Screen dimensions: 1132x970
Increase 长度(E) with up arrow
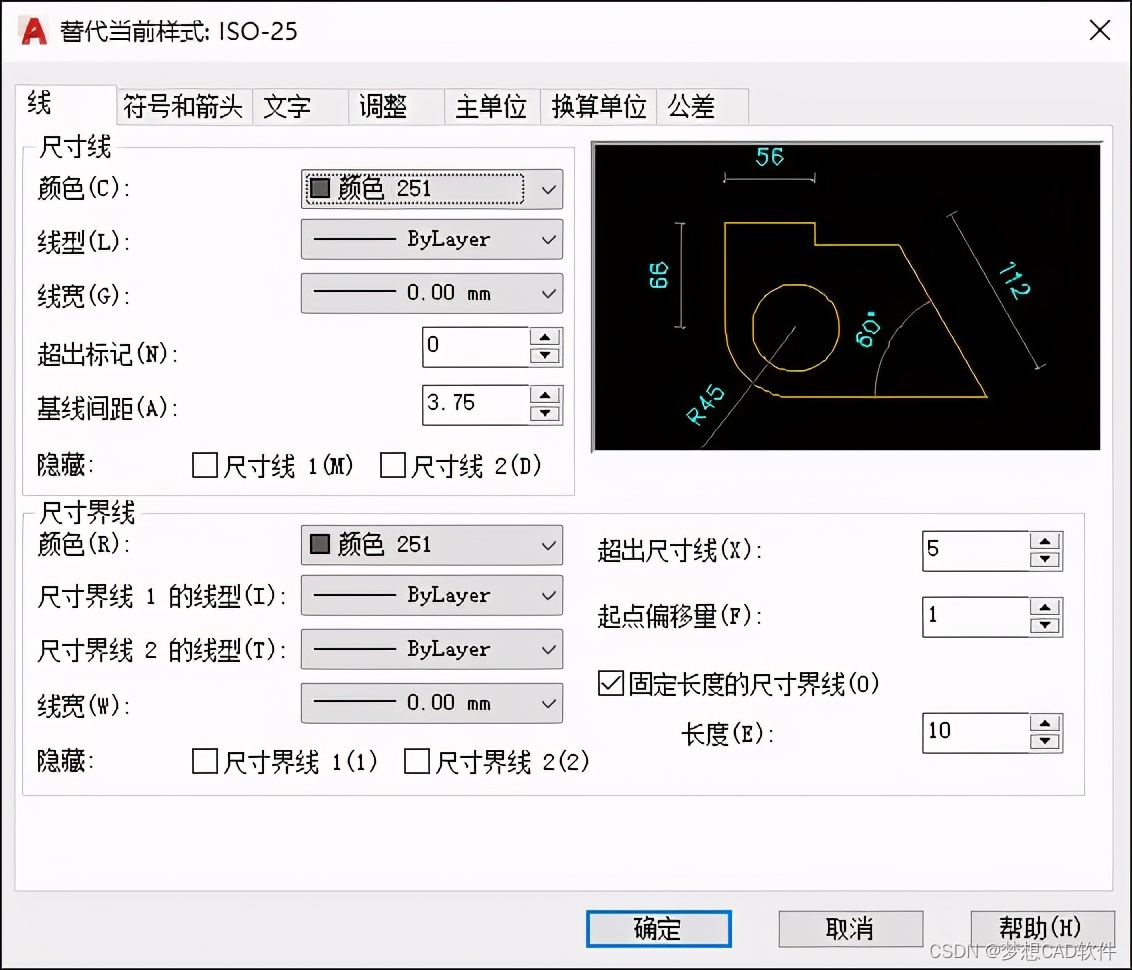[1045, 723]
